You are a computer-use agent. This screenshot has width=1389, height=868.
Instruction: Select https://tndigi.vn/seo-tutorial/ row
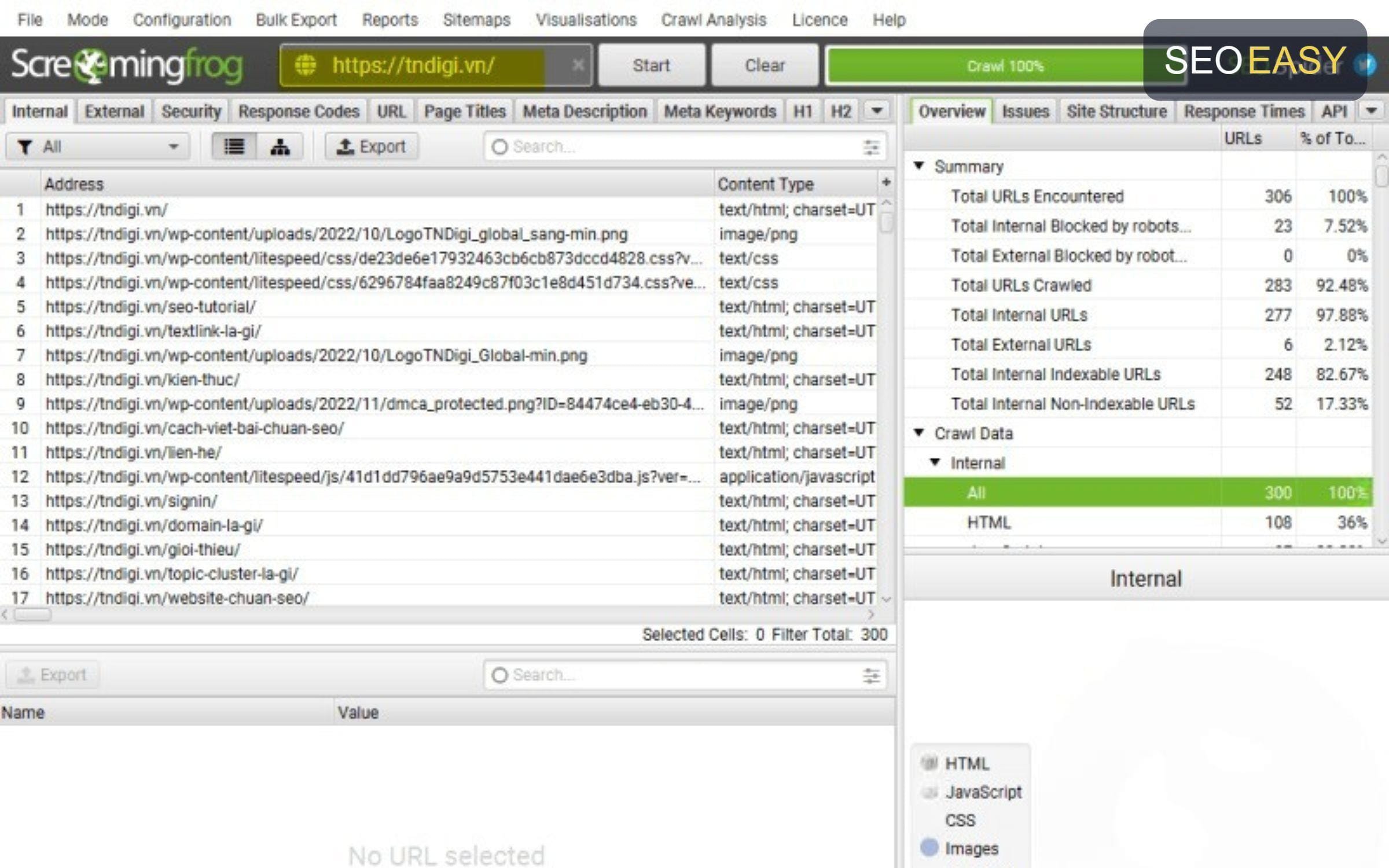point(440,307)
